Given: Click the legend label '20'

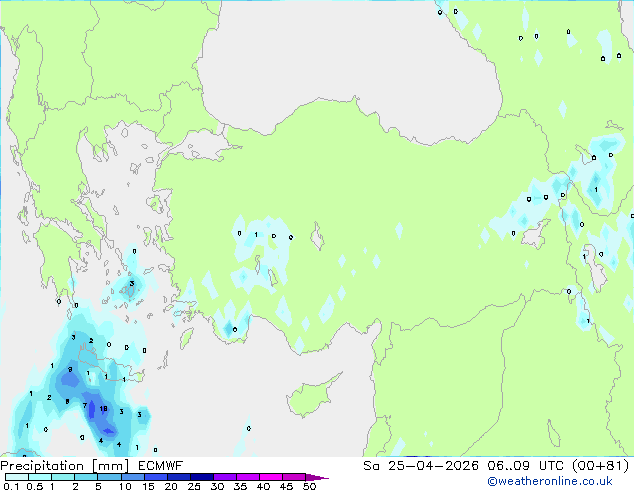Looking at the screenshot, I should click(171, 486).
